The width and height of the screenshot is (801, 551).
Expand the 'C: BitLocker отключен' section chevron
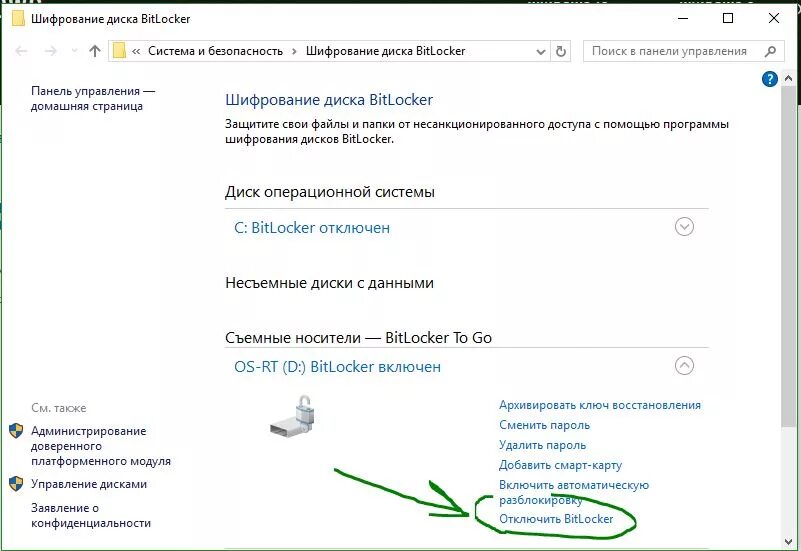[x=684, y=227]
